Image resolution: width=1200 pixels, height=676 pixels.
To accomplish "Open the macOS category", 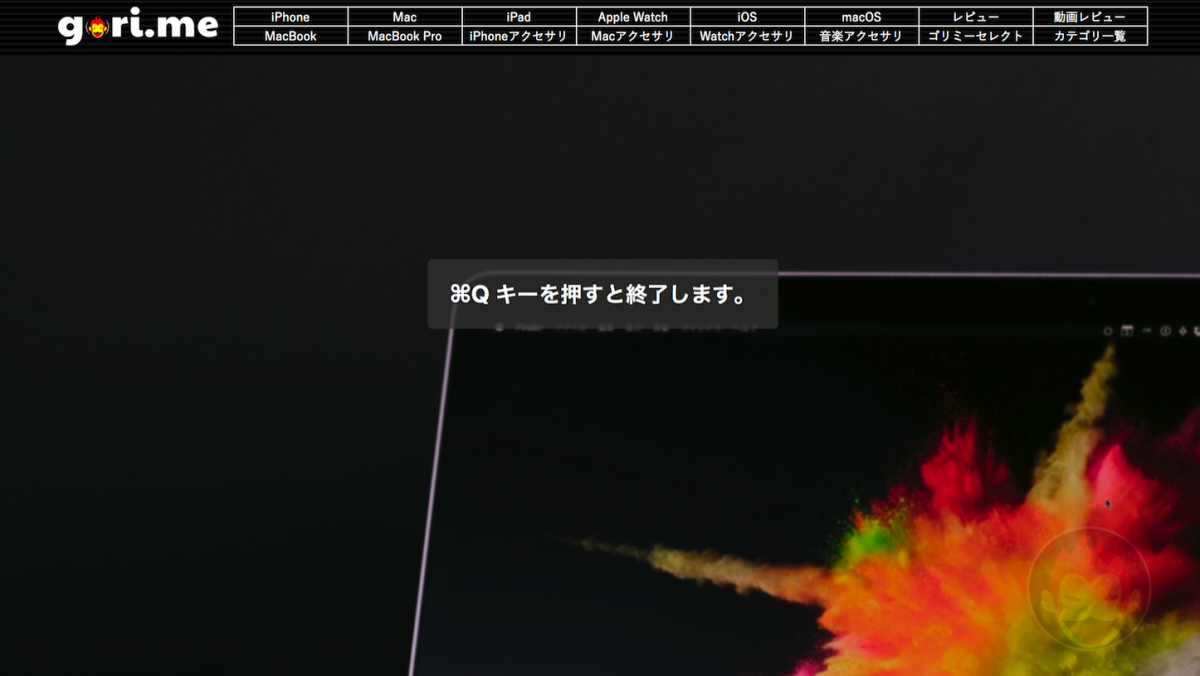I will pos(862,16).
